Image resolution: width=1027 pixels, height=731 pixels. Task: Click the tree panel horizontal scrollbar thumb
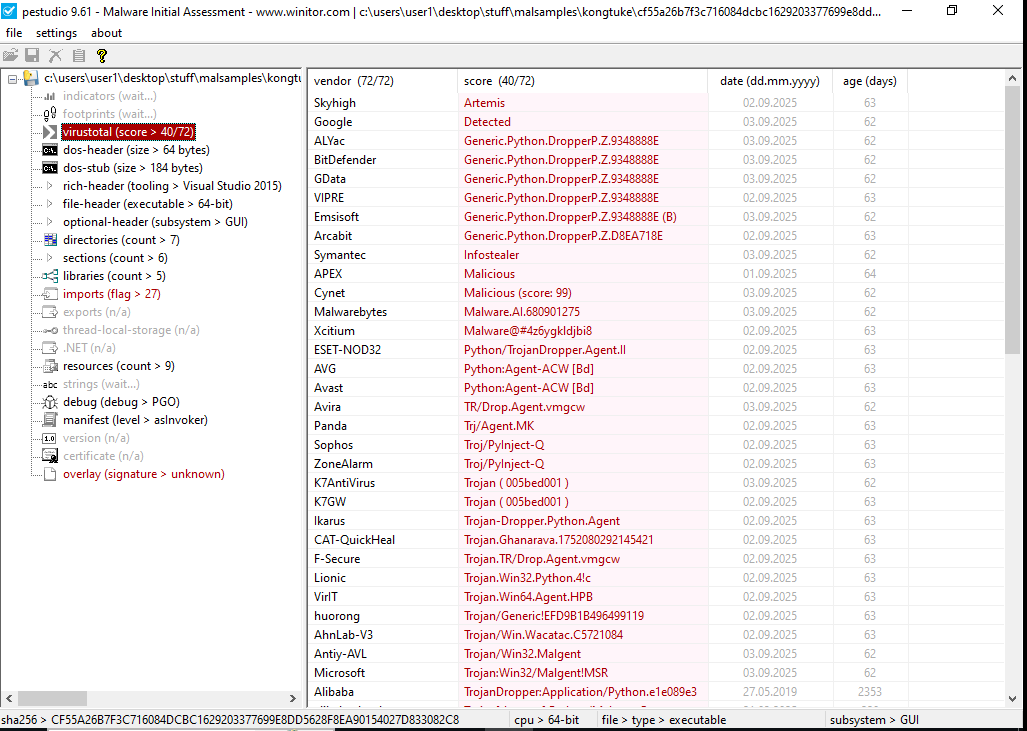pos(52,699)
